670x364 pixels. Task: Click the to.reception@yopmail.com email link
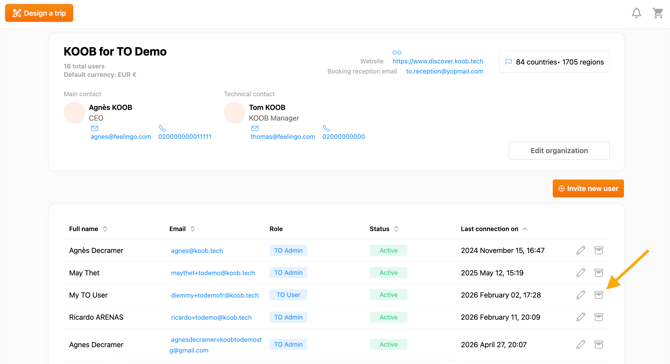coord(444,71)
